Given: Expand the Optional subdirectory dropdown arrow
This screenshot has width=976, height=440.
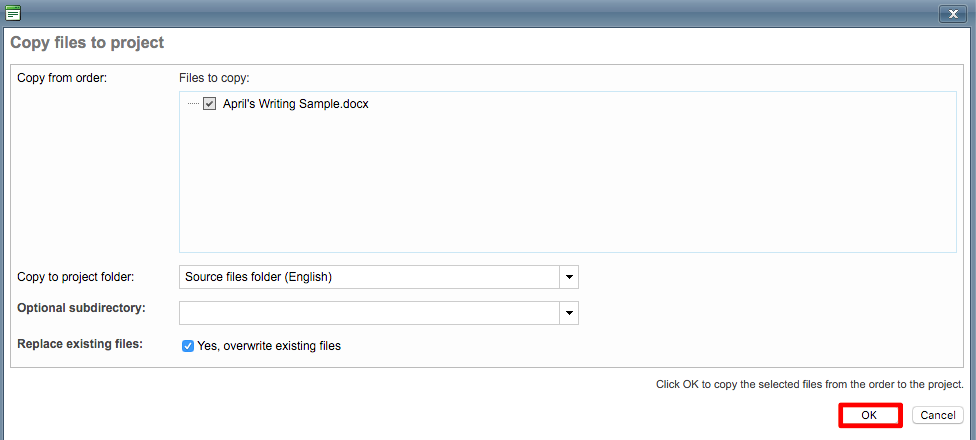Looking at the screenshot, I should [x=569, y=313].
